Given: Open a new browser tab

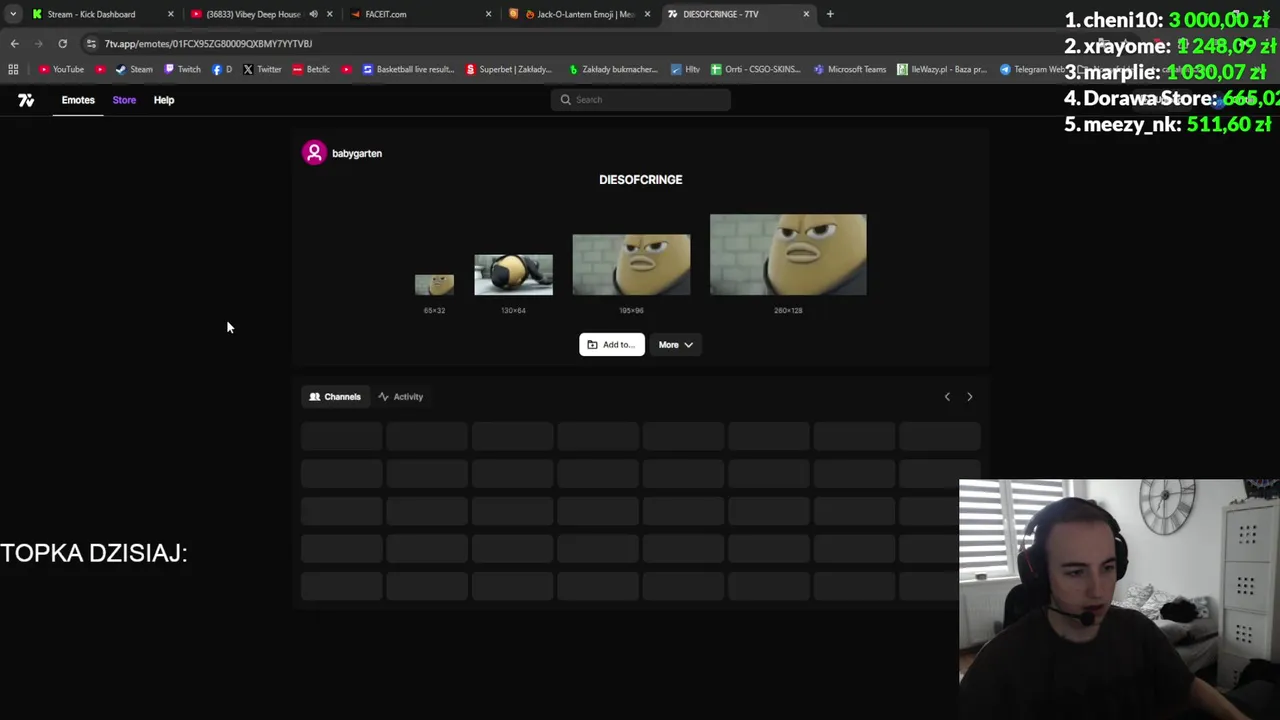Looking at the screenshot, I should [830, 14].
